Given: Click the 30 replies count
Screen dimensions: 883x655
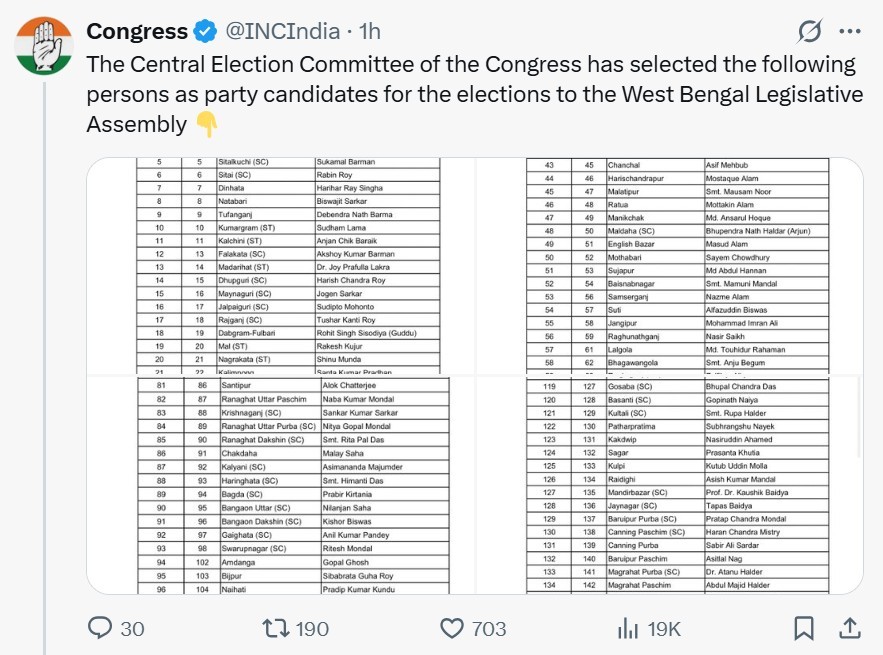Looking at the screenshot, I should point(132,628).
